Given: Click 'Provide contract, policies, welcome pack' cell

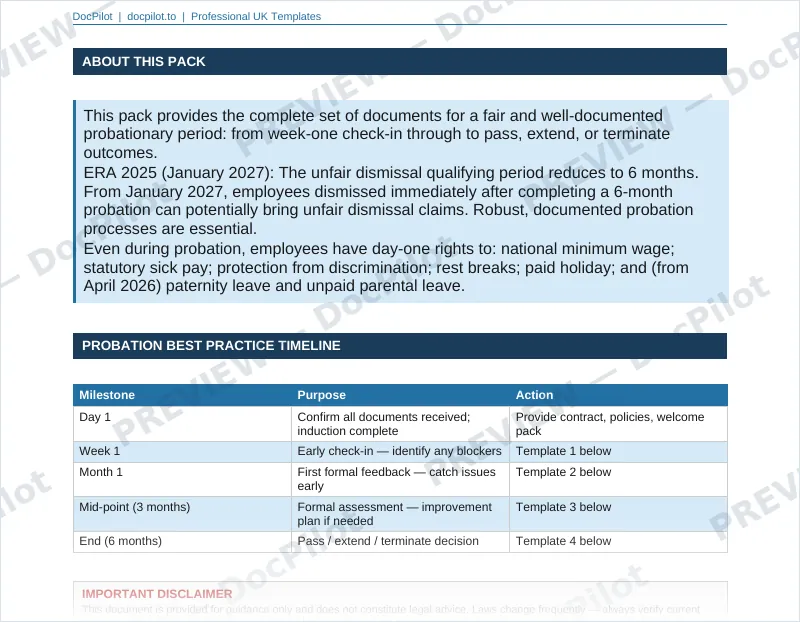Looking at the screenshot, I should click(618, 424).
